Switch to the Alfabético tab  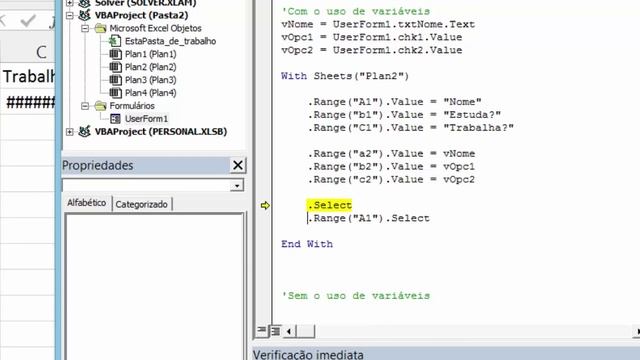87,203
